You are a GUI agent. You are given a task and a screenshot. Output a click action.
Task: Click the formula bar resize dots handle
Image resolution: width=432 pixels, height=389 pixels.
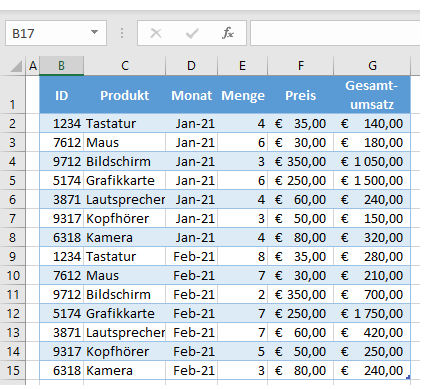point(122,33)
